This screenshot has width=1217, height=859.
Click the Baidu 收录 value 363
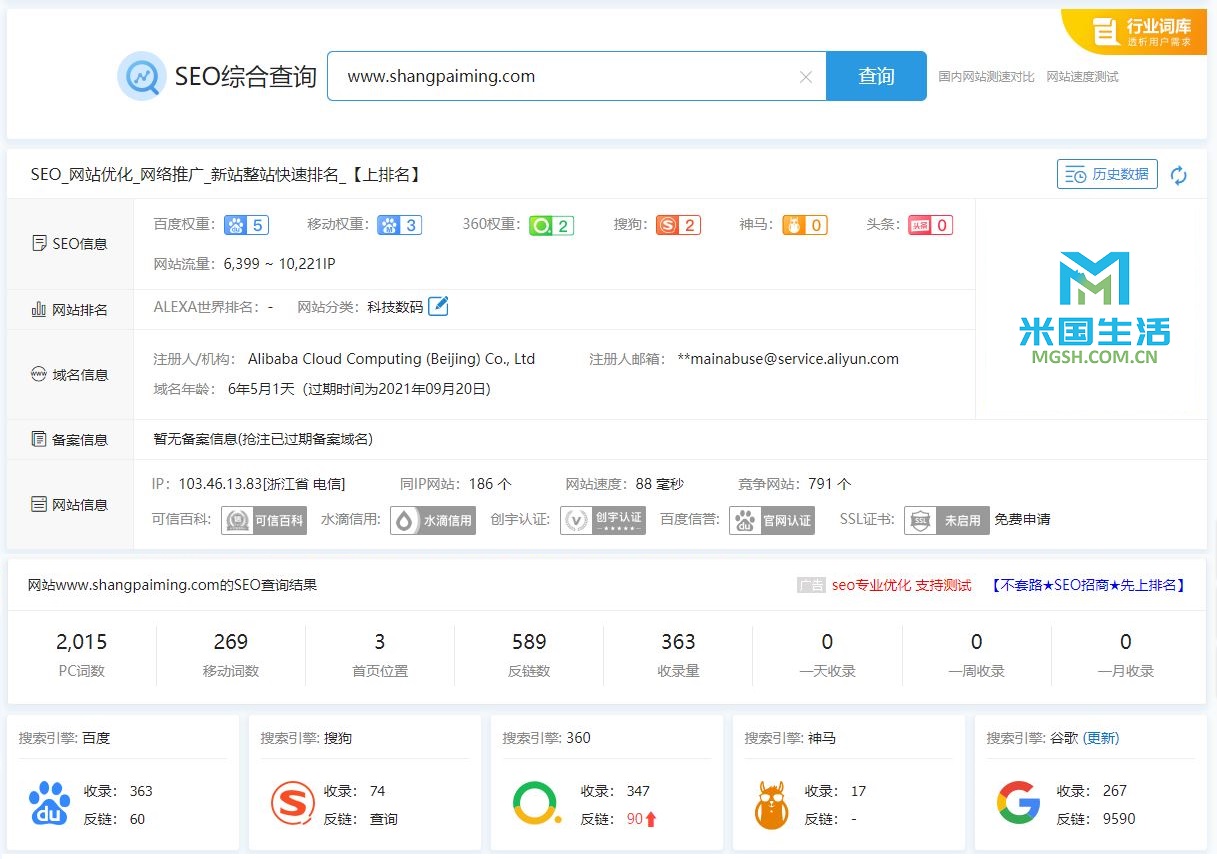click(141, 791)
